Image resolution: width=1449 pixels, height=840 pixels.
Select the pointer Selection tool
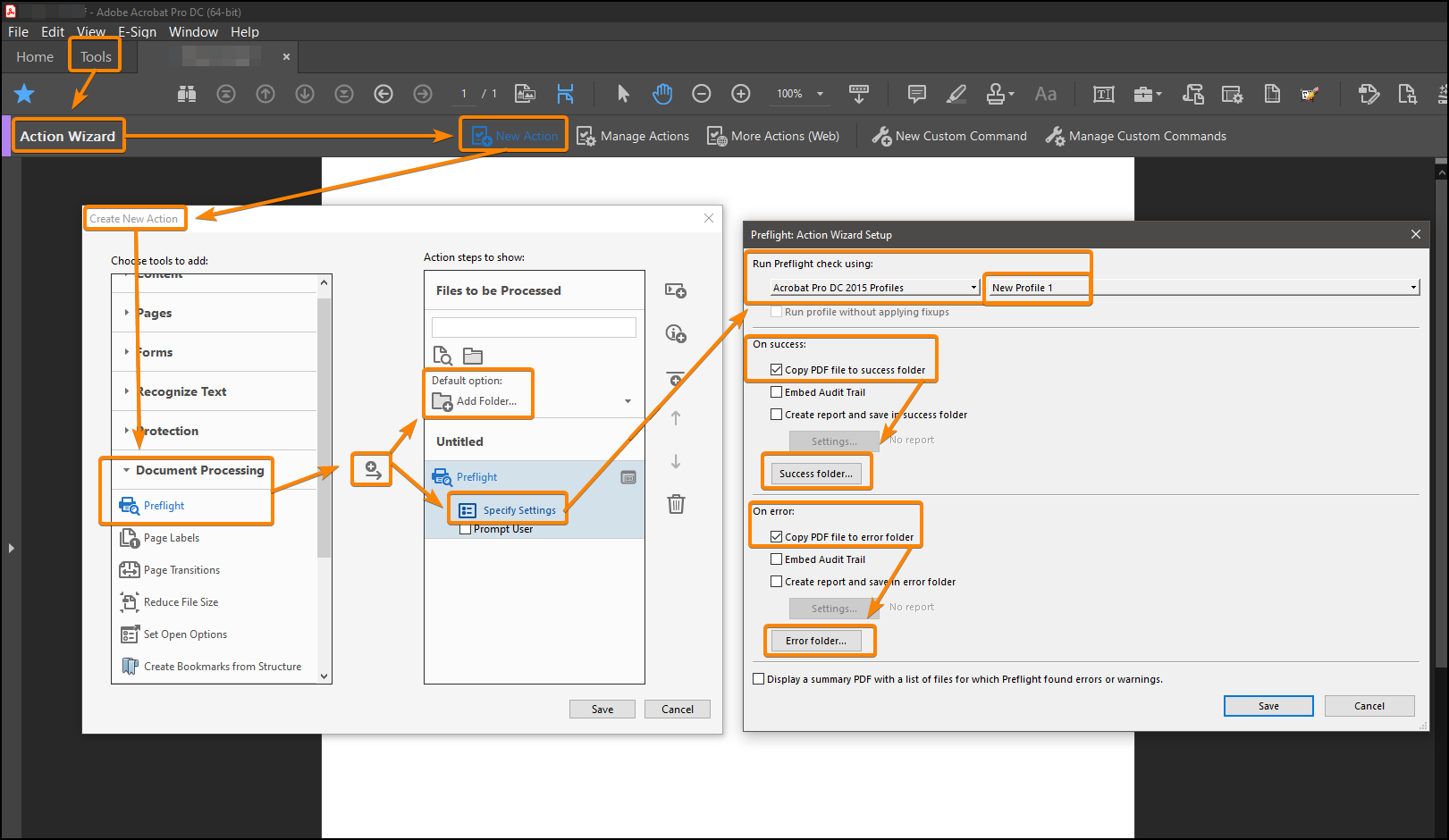pyautogui.click(x=623, y=94)
